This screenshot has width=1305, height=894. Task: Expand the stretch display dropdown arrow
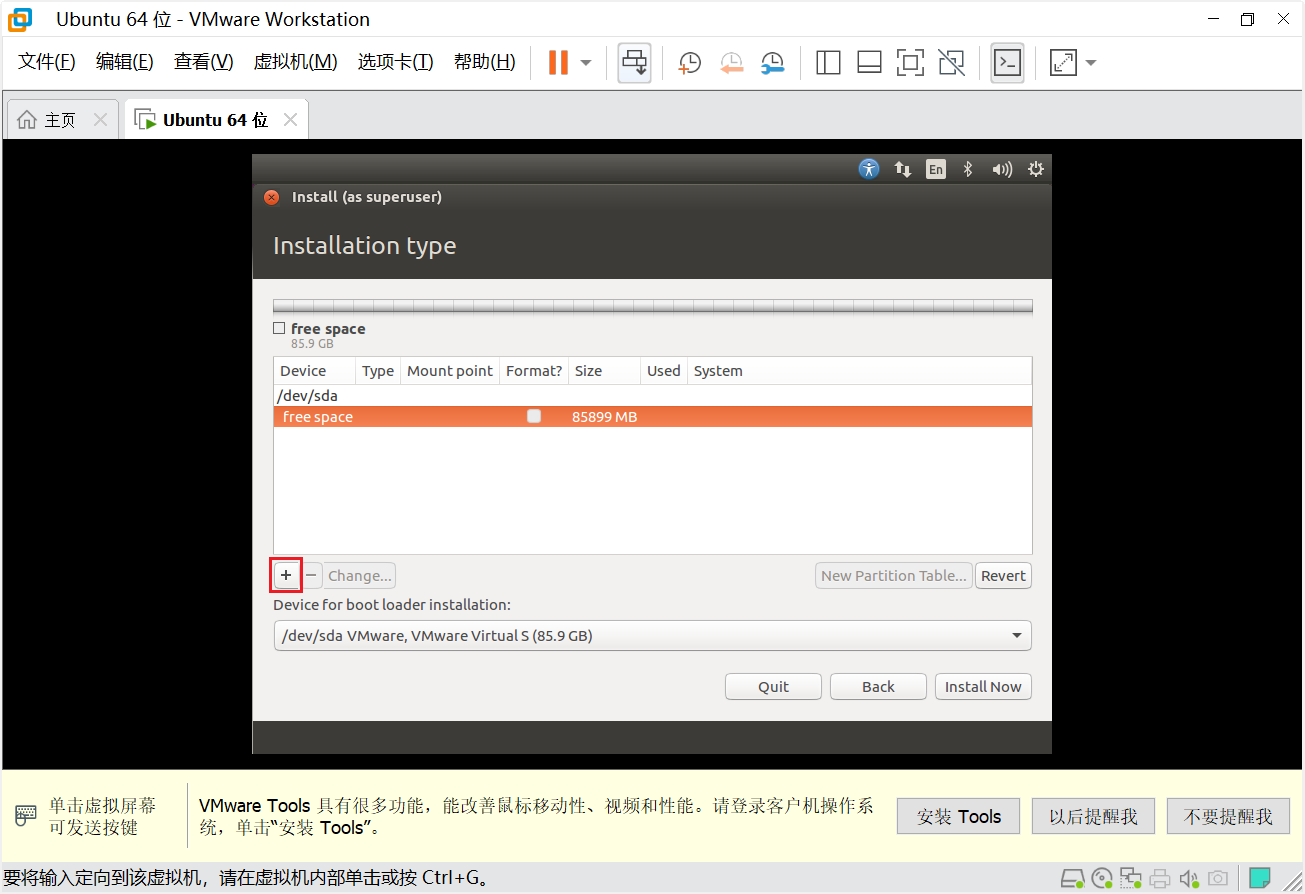1091,62
